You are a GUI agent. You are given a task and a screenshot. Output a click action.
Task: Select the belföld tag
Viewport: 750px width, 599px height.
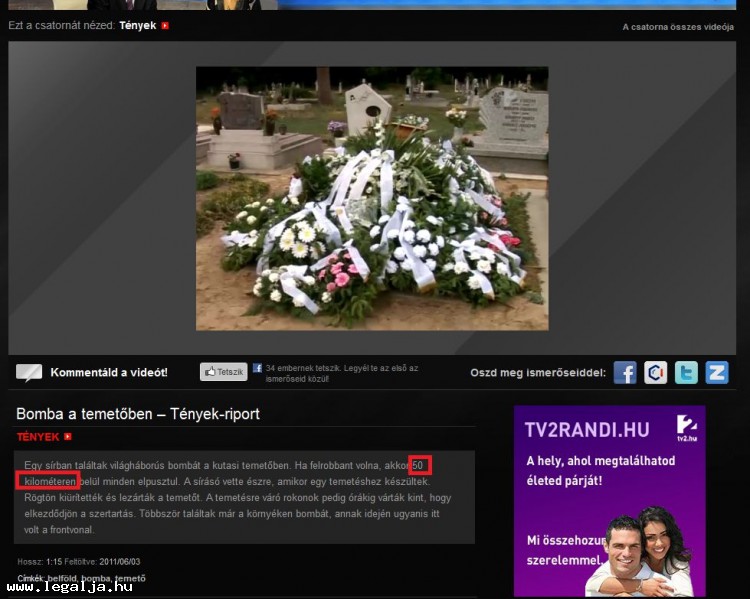[x=62, y=578]
